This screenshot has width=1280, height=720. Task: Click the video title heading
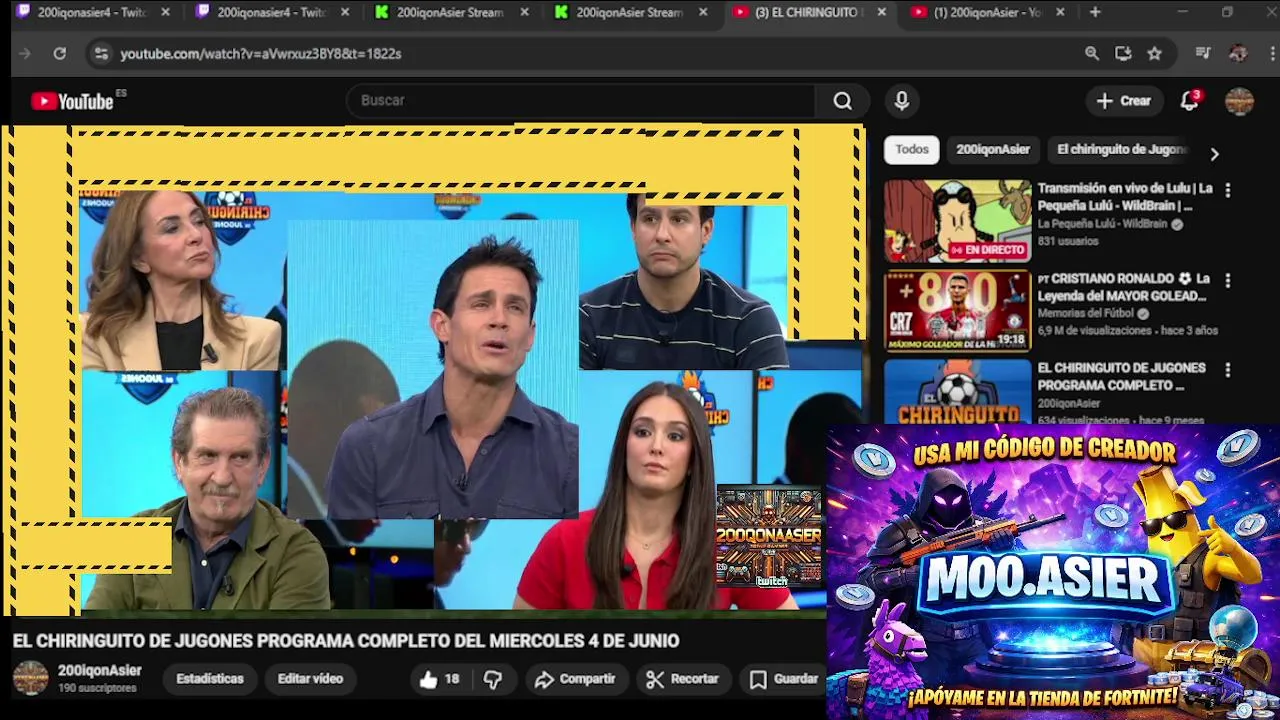tap(346, 641)
